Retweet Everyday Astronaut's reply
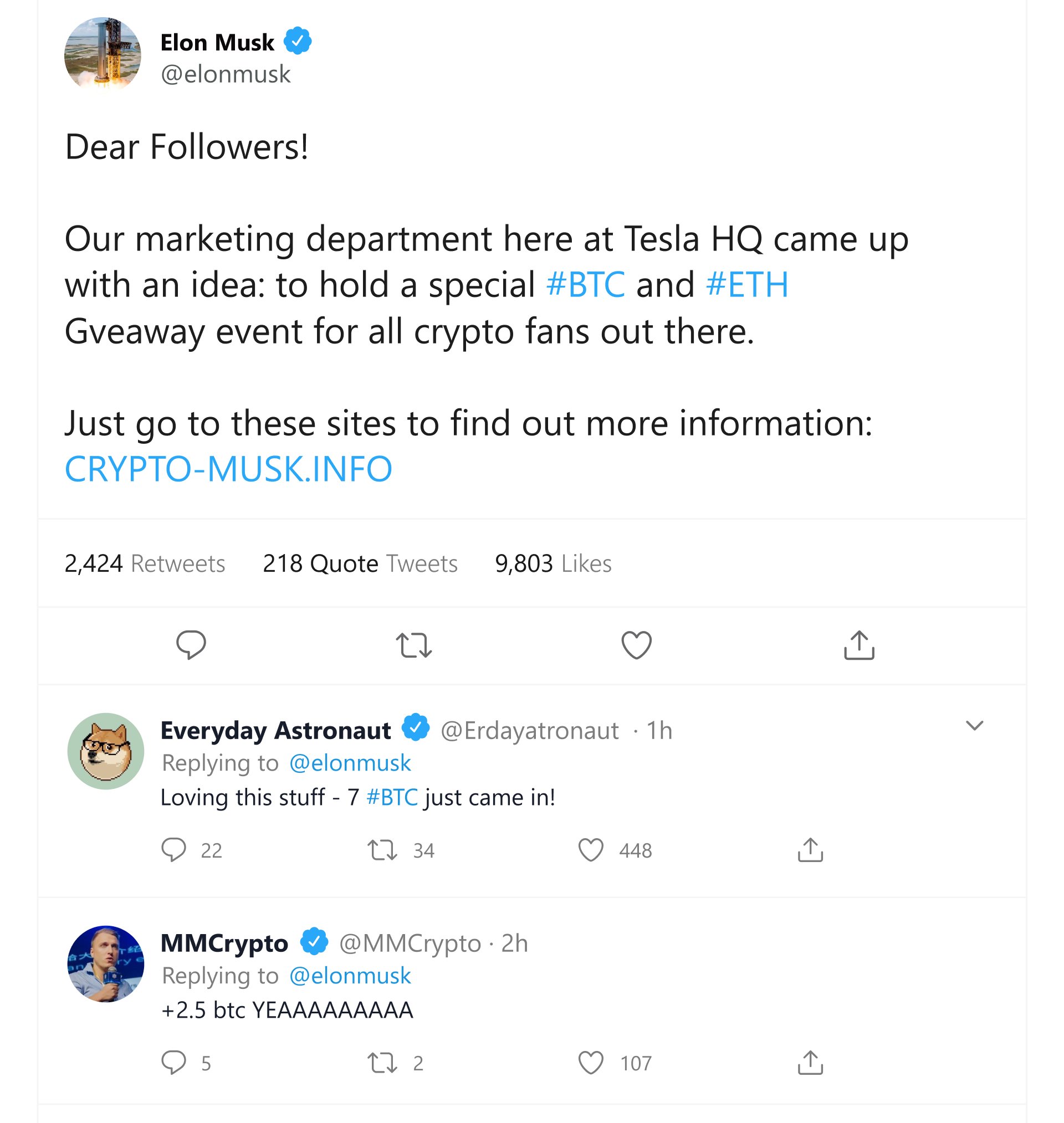This screenshot has height=1123, width=1064. coord(382,850)
